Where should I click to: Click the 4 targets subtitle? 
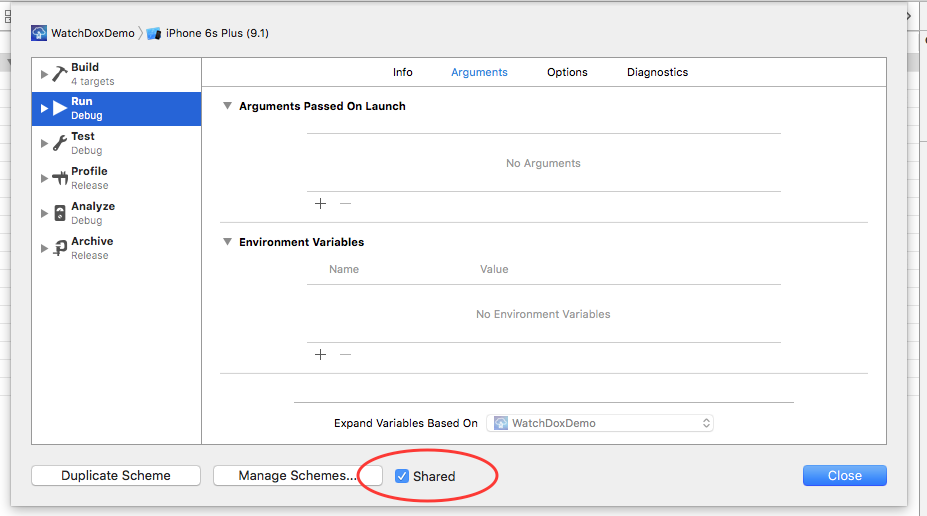pos(93,82)
